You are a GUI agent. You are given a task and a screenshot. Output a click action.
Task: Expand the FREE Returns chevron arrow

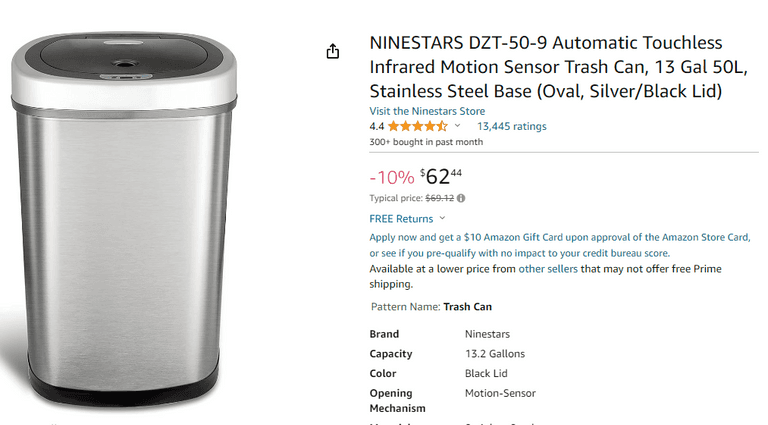443,218
